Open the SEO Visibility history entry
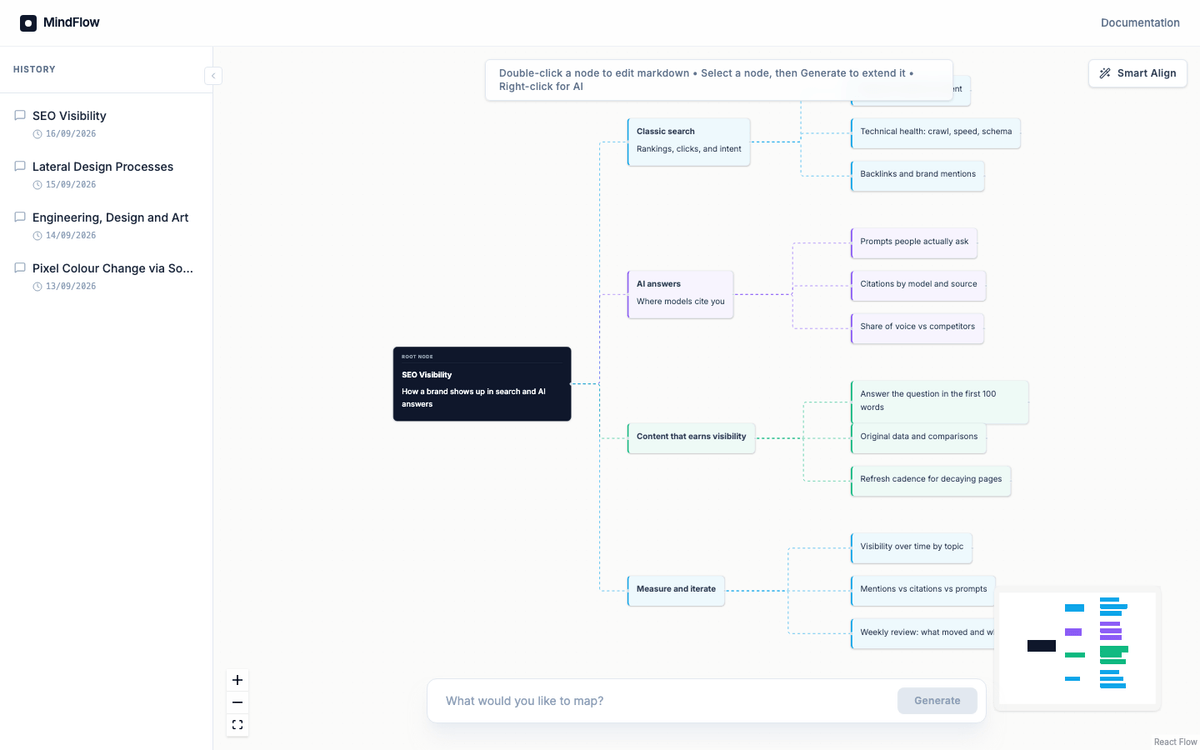1200x750 pixels. [x=106, y=124]
